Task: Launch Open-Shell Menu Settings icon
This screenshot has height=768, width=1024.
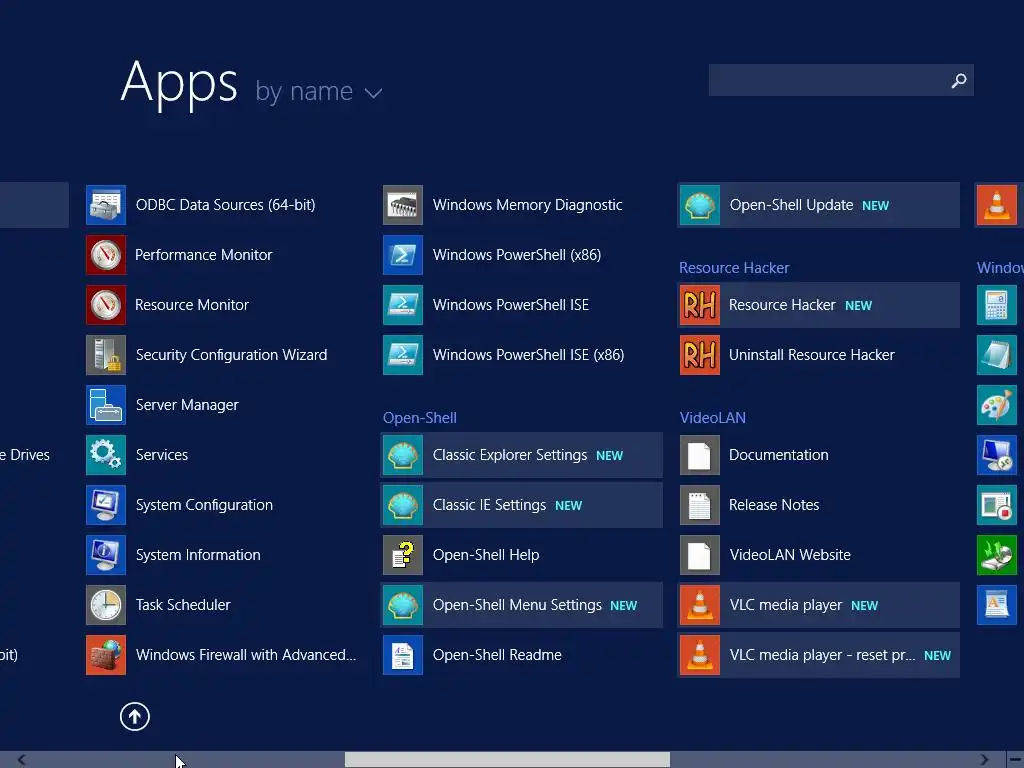Action: click(x=403, y=605)
